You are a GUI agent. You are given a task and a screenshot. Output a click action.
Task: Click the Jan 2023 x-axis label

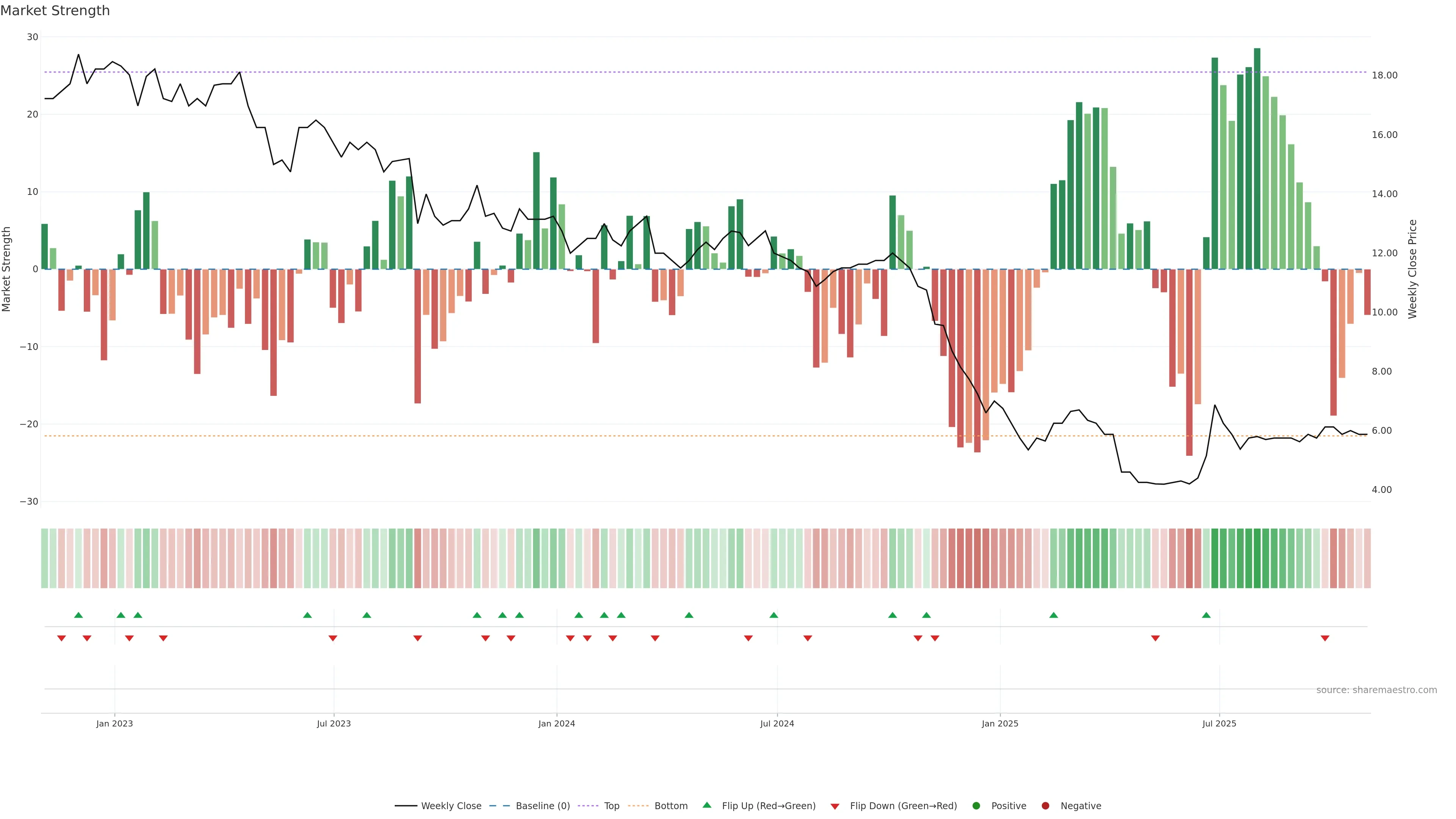pos(115,723)
